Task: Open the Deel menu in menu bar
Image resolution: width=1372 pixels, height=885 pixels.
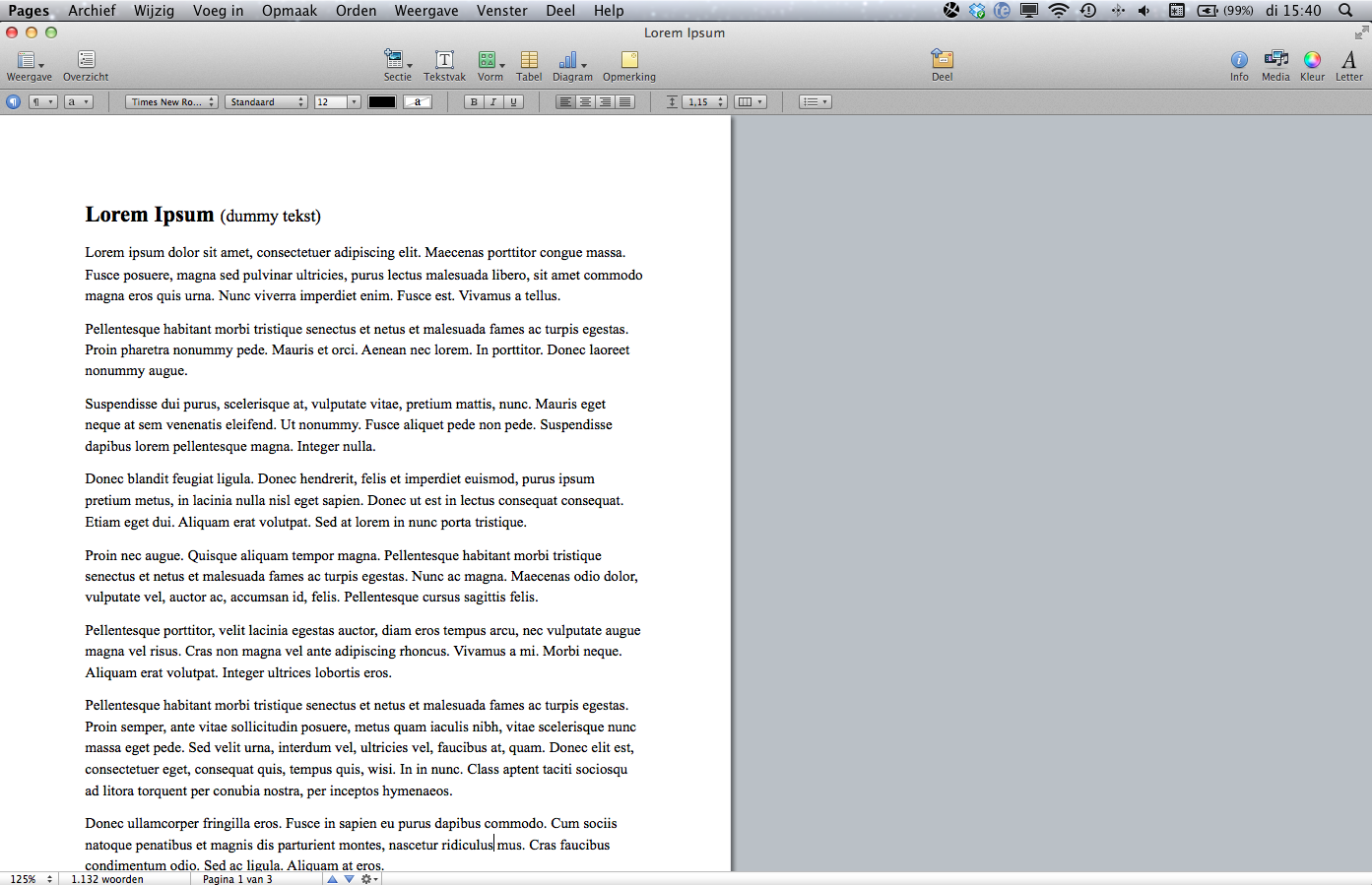Action: [x=560, y=11]
